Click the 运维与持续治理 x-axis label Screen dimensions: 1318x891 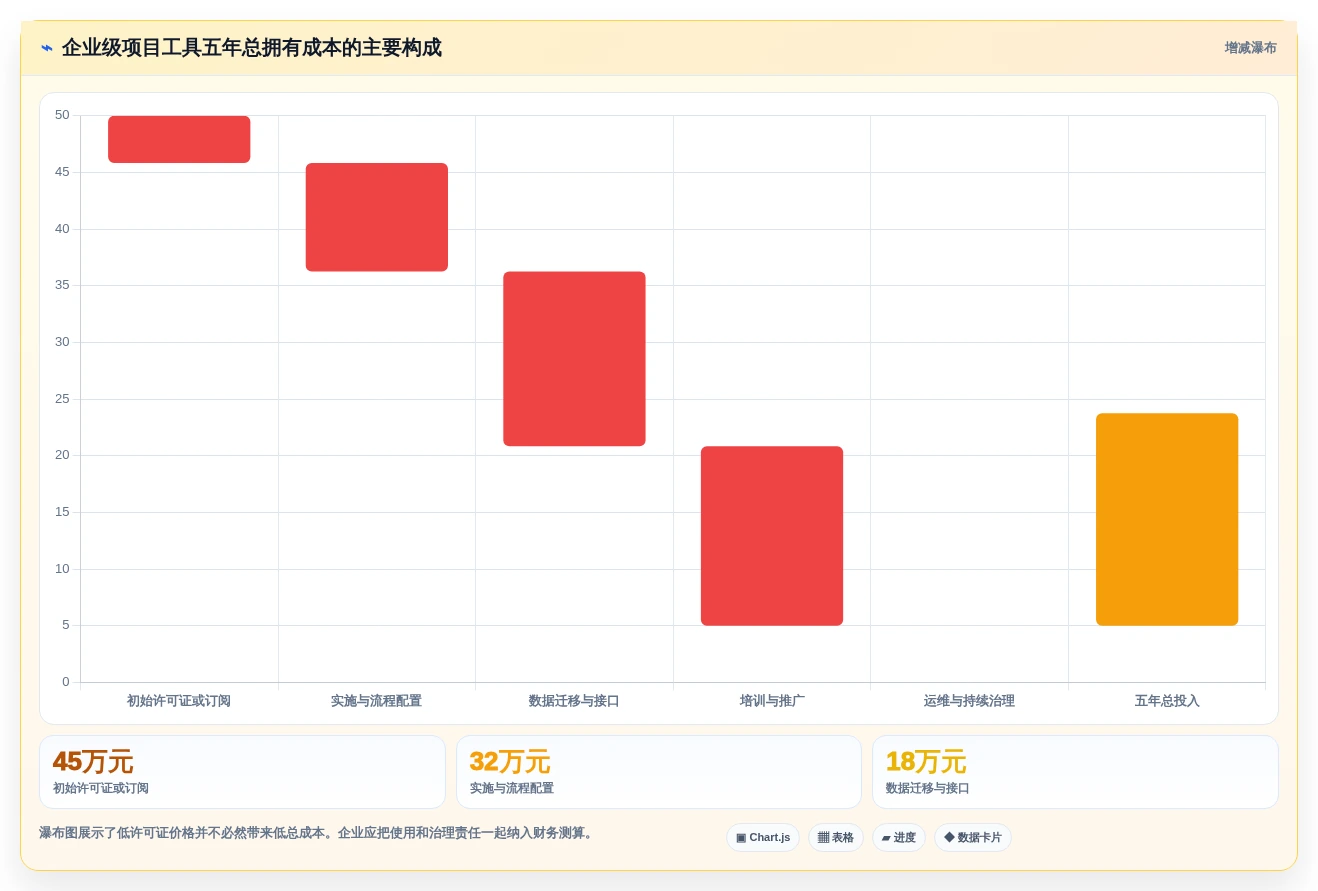click(969, 701)
